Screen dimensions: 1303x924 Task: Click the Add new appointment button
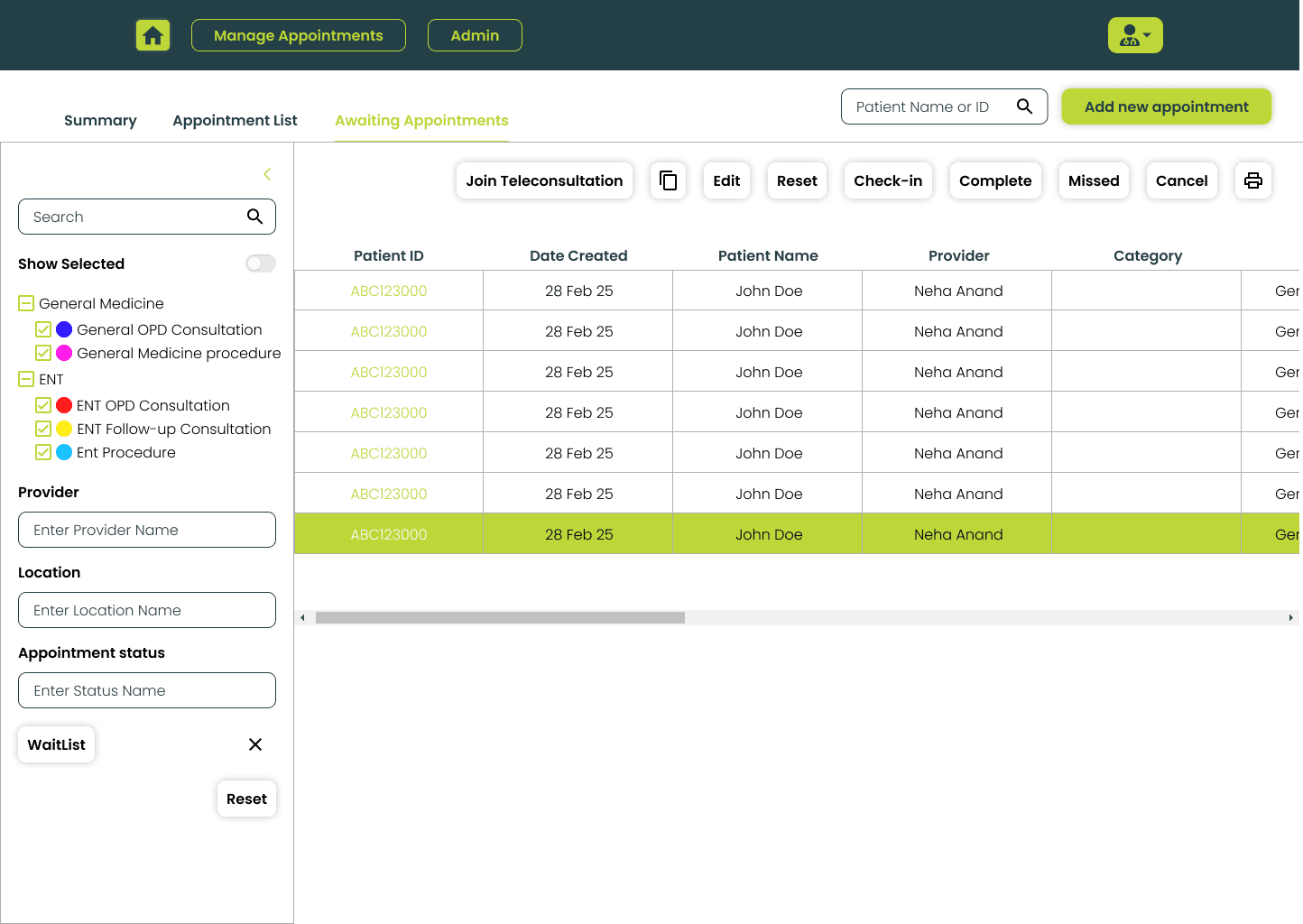(x=1166, y=106)
